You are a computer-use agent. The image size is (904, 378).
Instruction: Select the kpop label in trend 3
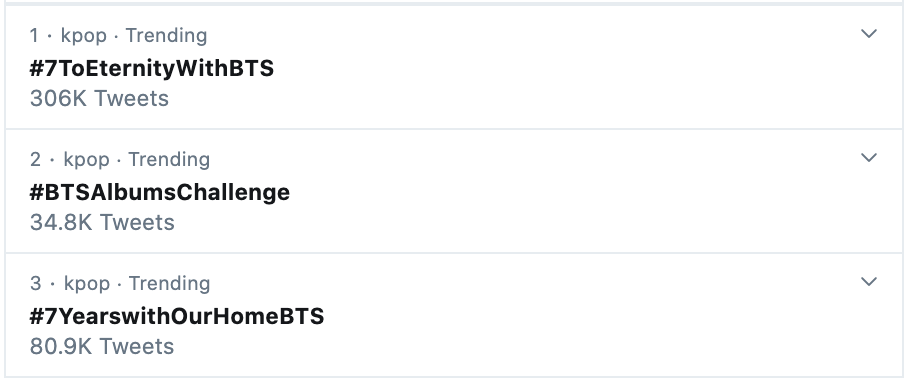tap(86, 284)
